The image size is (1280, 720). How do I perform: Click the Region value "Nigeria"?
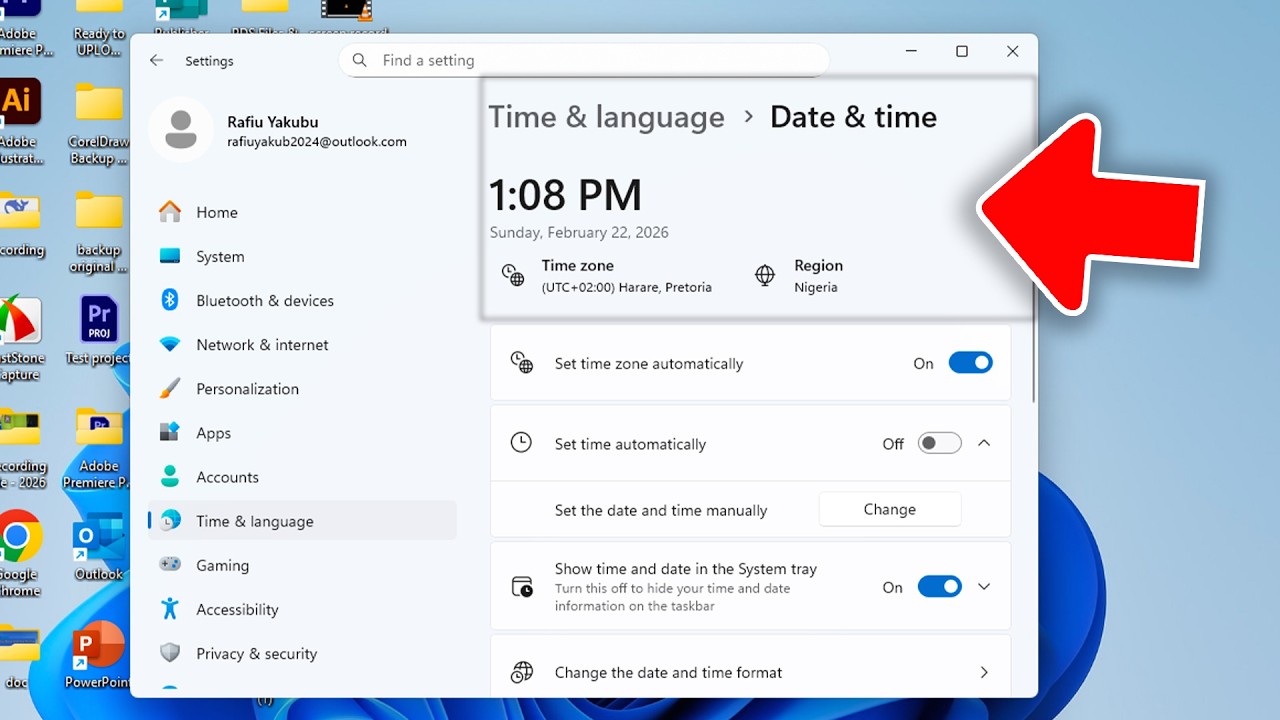(x=816, y=287)
